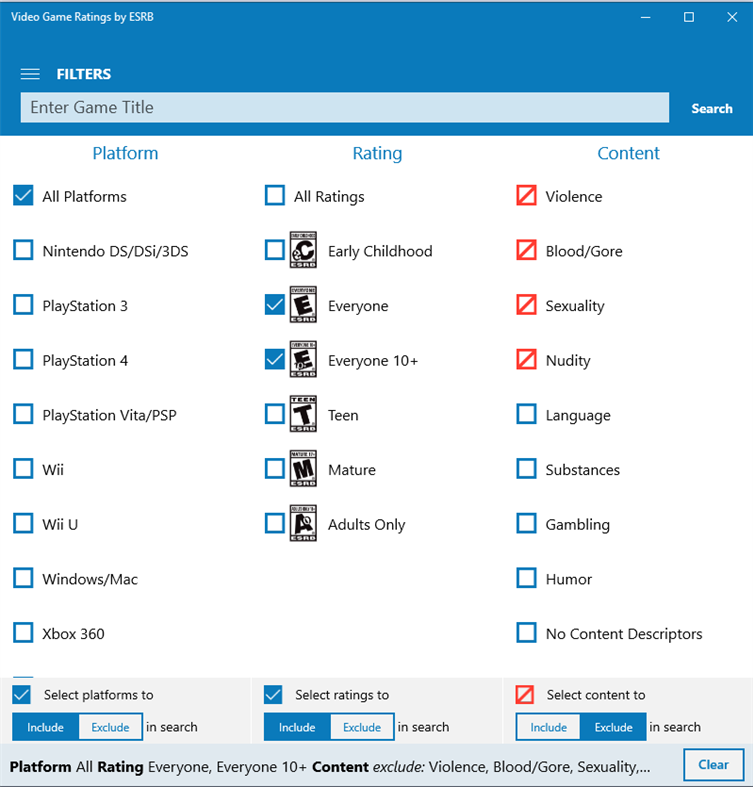Check the PlayStation 3 checkbox
The height and width of the screenshot is (787, 753).
(23, 305)
